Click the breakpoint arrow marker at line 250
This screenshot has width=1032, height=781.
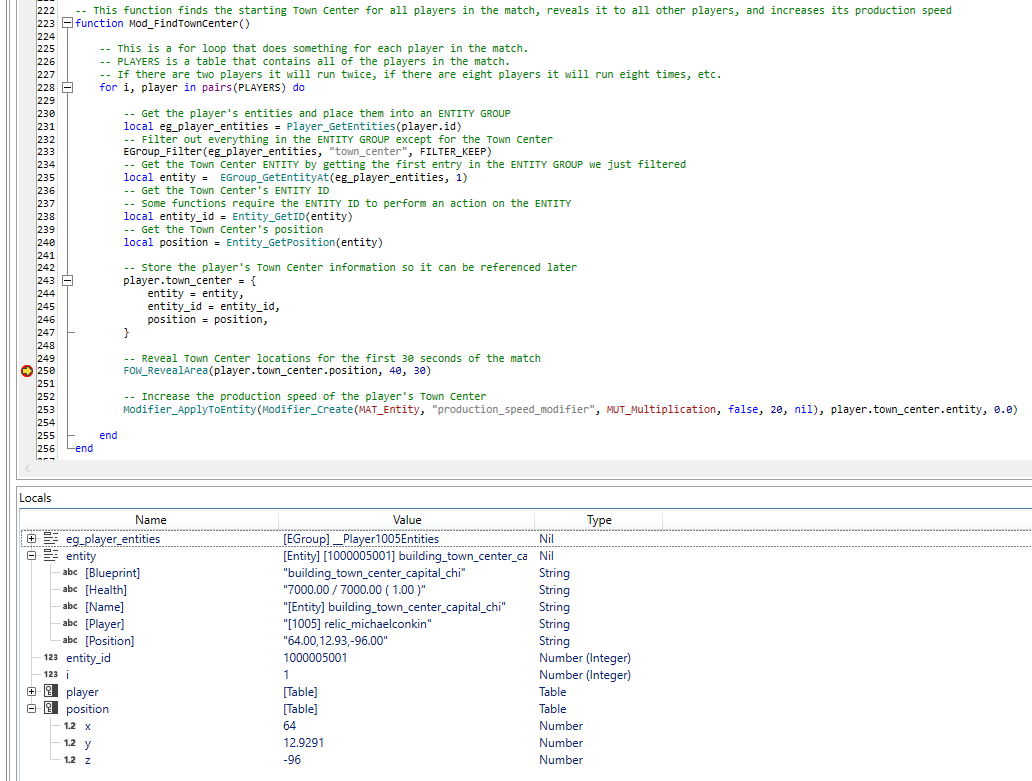click(x=27, y=371)
